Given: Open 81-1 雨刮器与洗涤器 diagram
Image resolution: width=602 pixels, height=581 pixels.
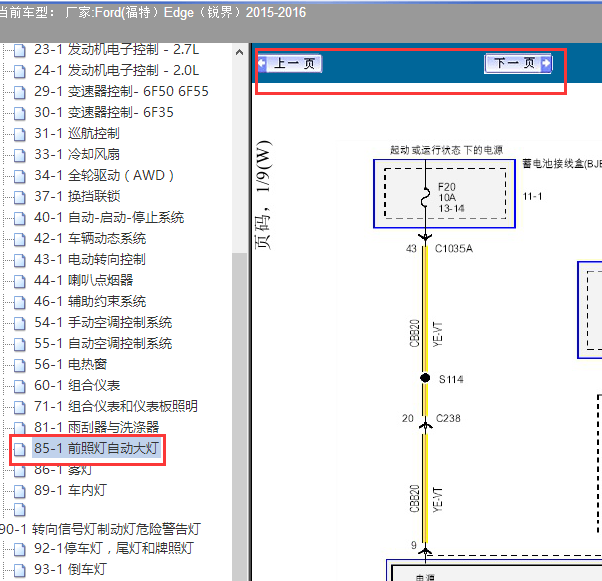Looking at the screenshot, I should [x=96, y=427].
